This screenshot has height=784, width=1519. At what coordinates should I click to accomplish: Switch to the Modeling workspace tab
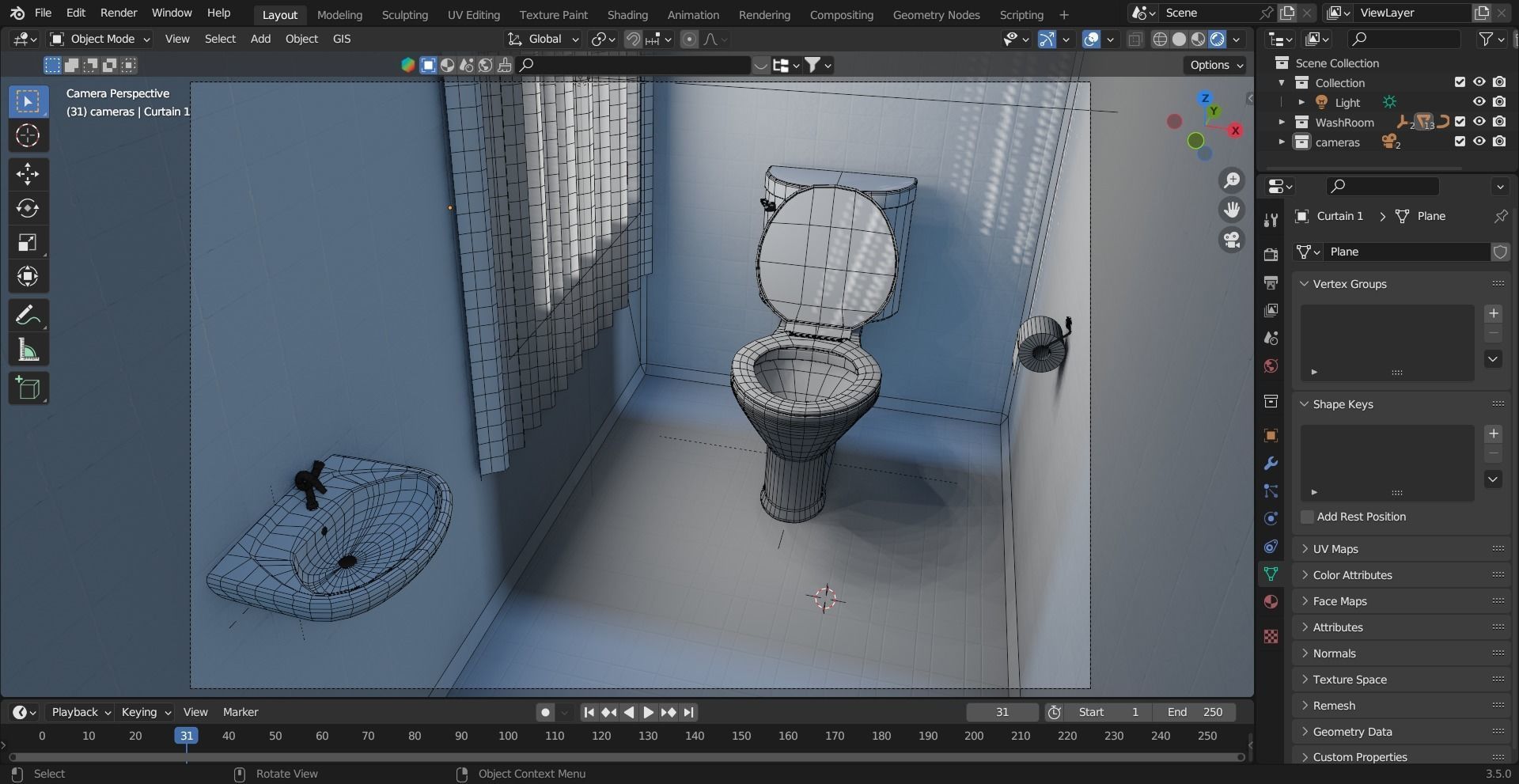click(x=339, y=14)
